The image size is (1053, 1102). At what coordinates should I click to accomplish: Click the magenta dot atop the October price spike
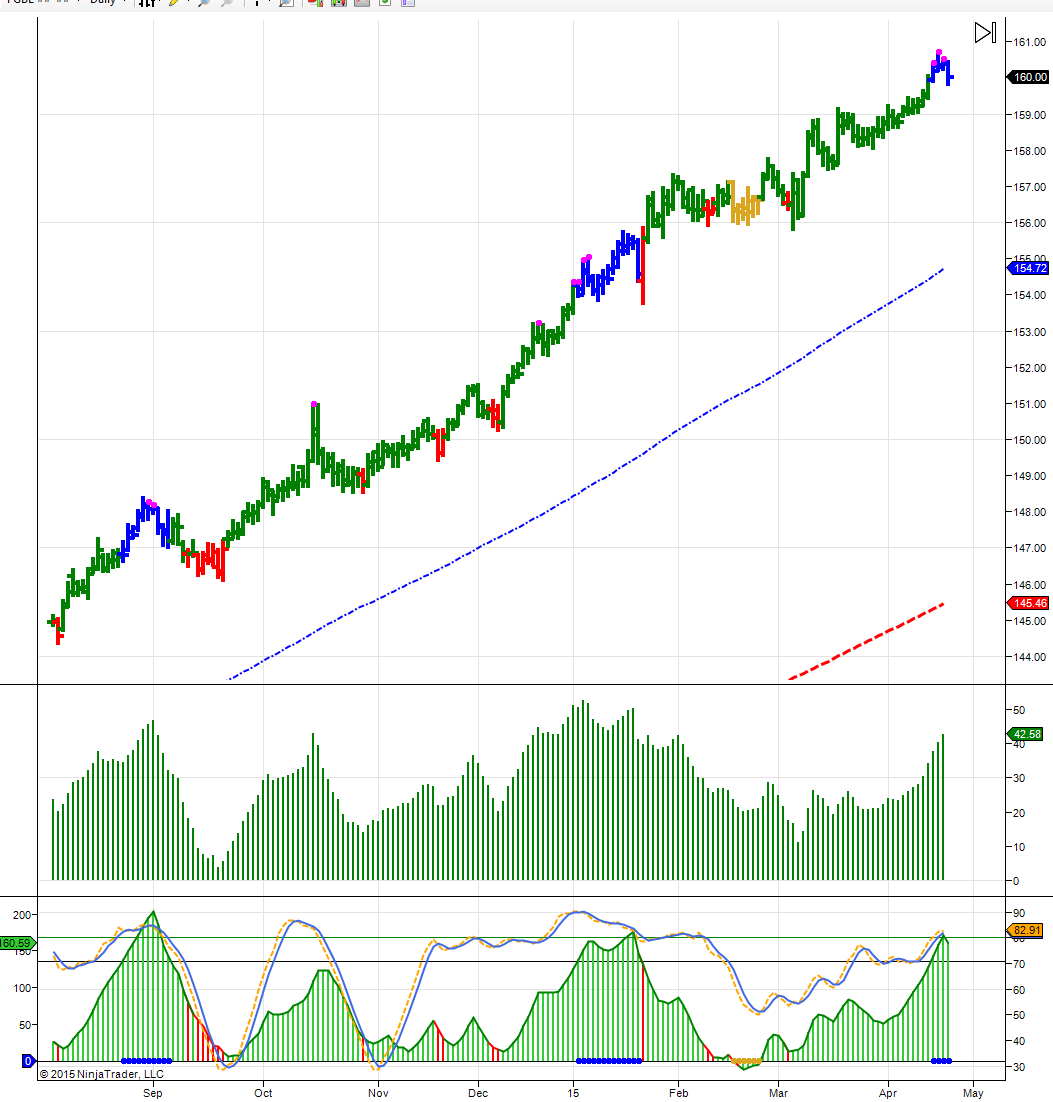[x=314, y=404]
